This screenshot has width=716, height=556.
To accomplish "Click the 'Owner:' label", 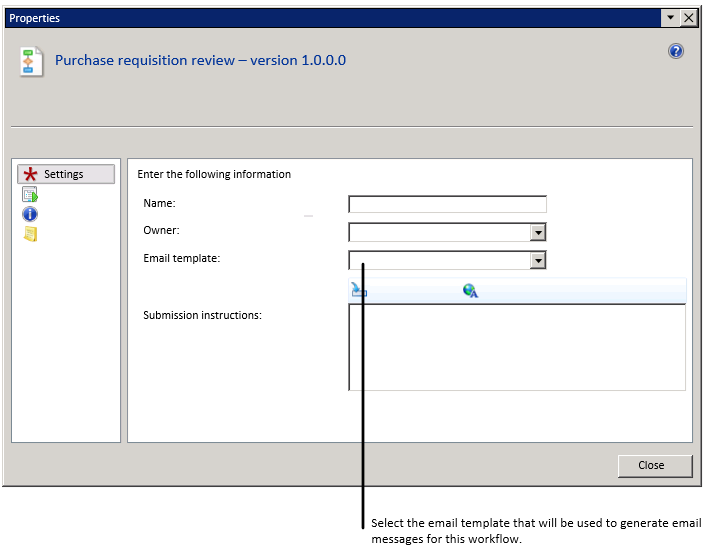I will point(161,230).
